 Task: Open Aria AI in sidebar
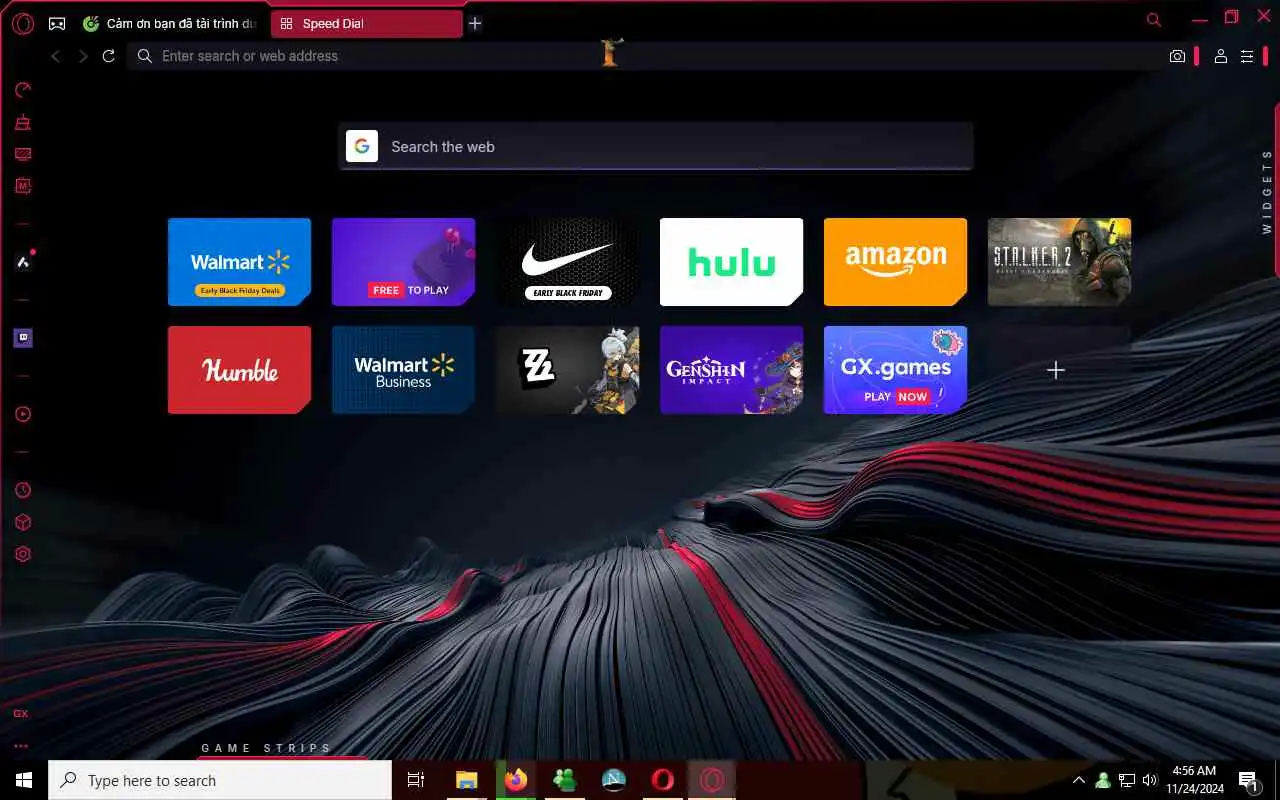pyautogui.click(x=23, y=262)
